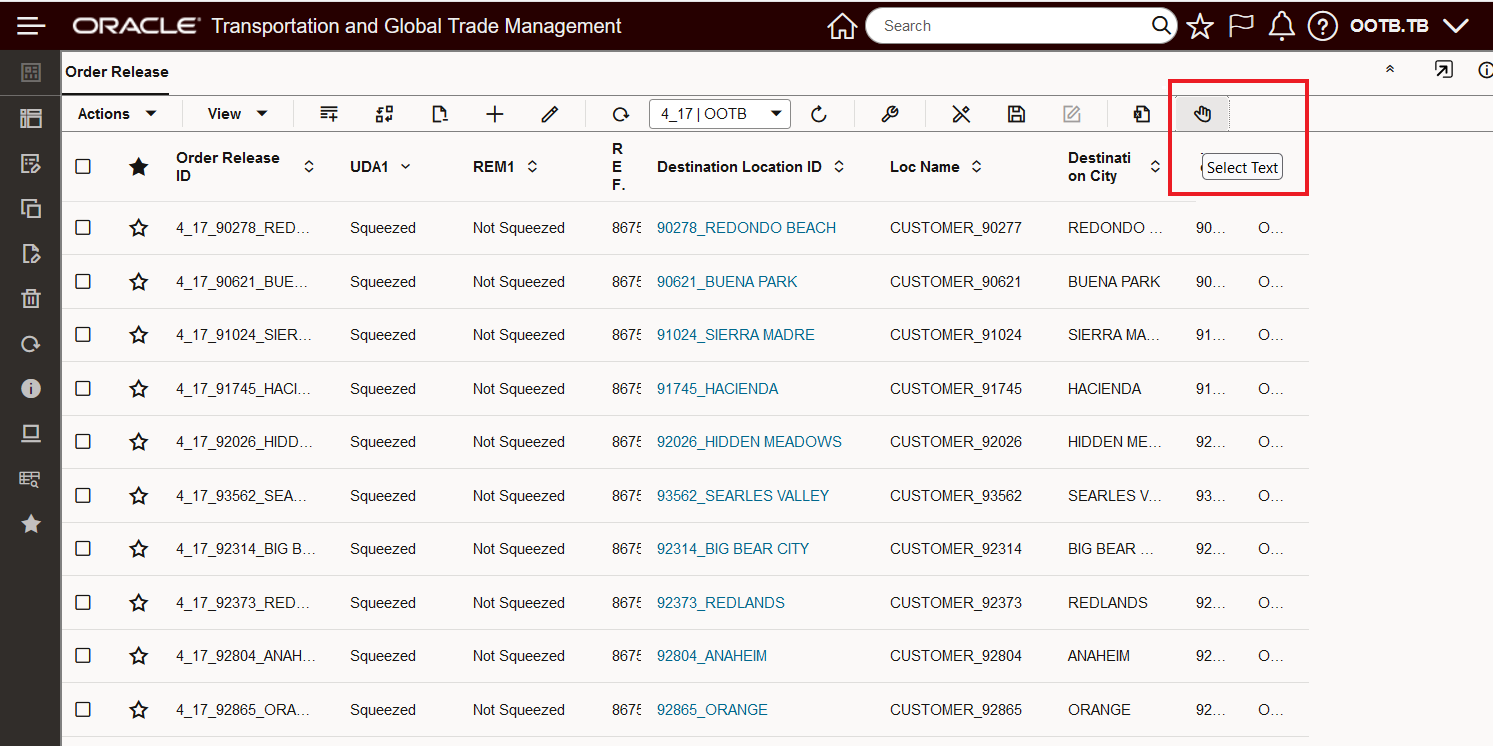Click the save floppy disk icon
The image size is (1493, 746).
[1016, 114]
